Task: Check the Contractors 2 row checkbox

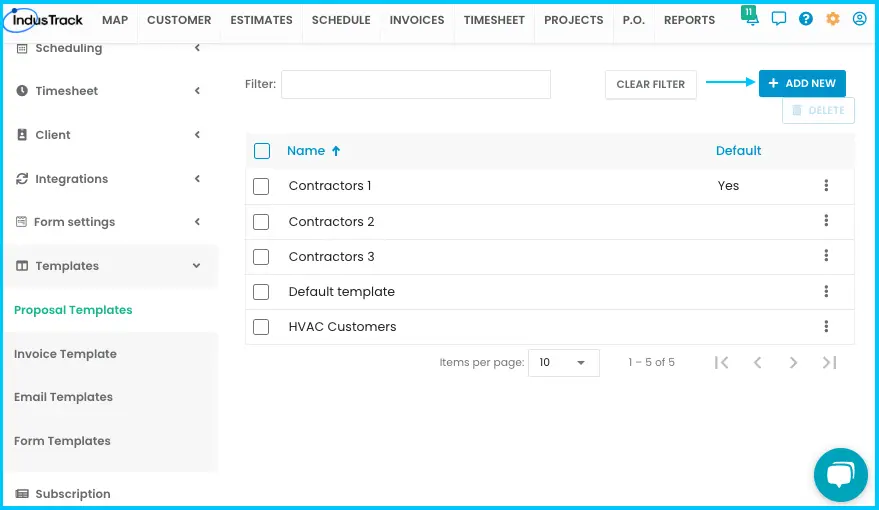Action: pyautogui.click(x=261, y=221)
